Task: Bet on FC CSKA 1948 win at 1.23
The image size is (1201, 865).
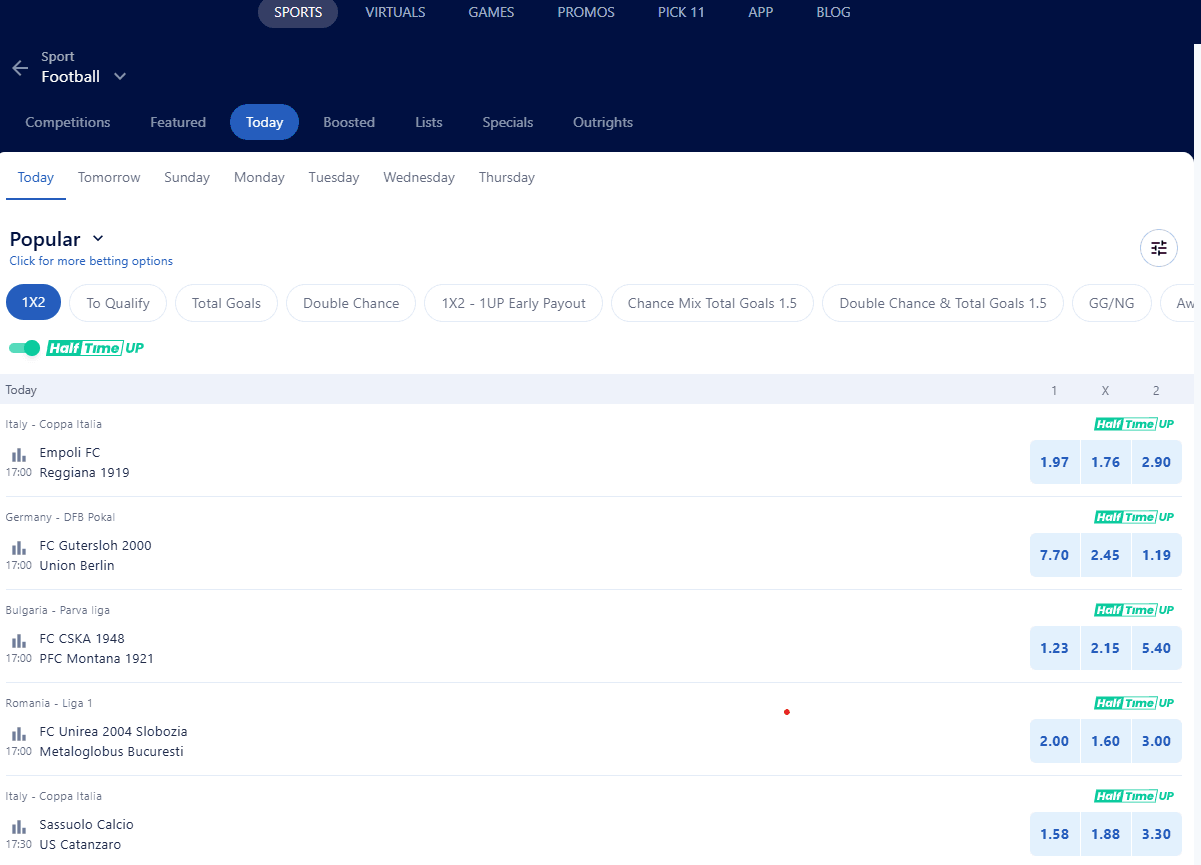Action: pos(1055,648)
